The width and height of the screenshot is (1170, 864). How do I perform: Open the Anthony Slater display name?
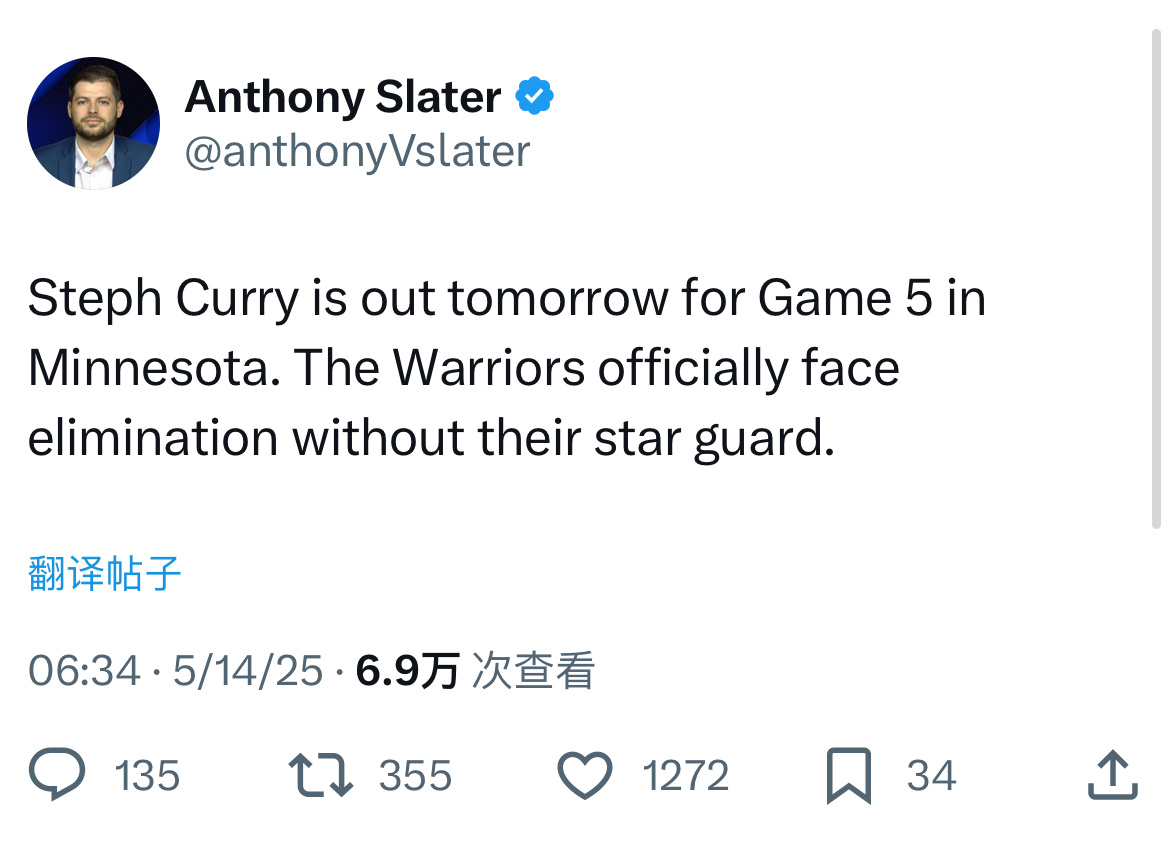point(343,97)
